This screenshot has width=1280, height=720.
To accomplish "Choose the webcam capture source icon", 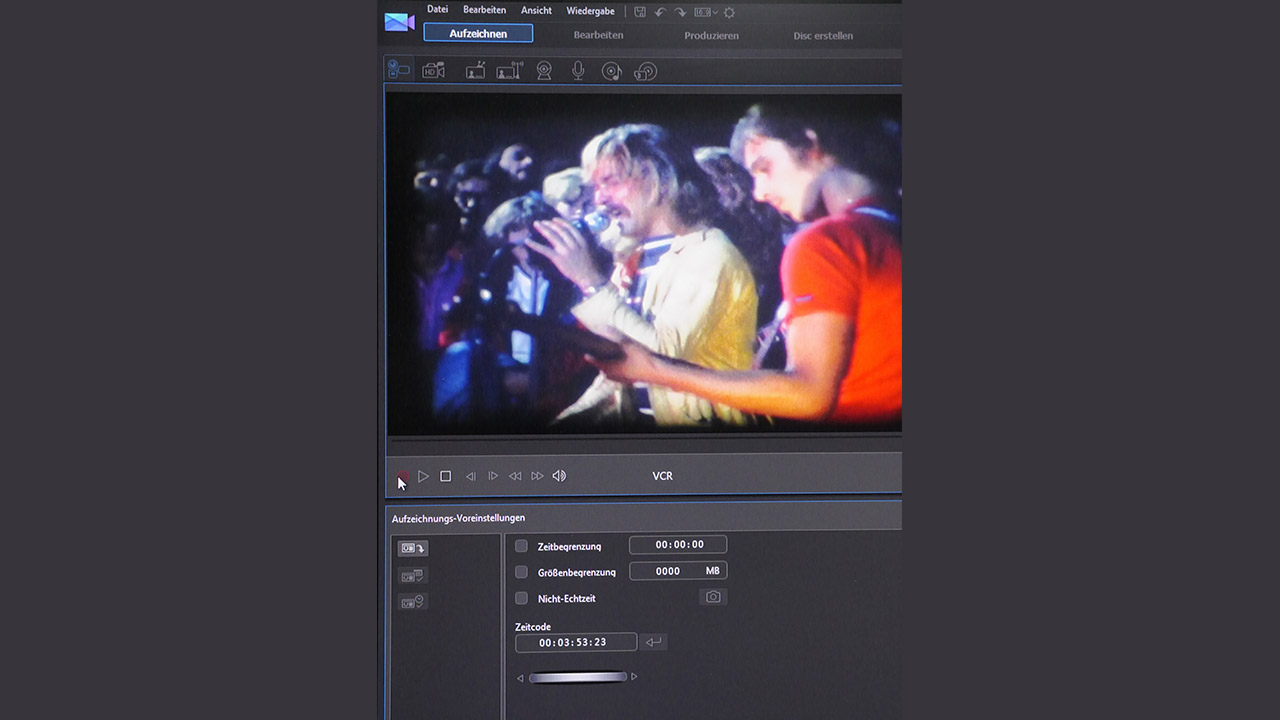I will pyautogui.click(x=544, y=71).
